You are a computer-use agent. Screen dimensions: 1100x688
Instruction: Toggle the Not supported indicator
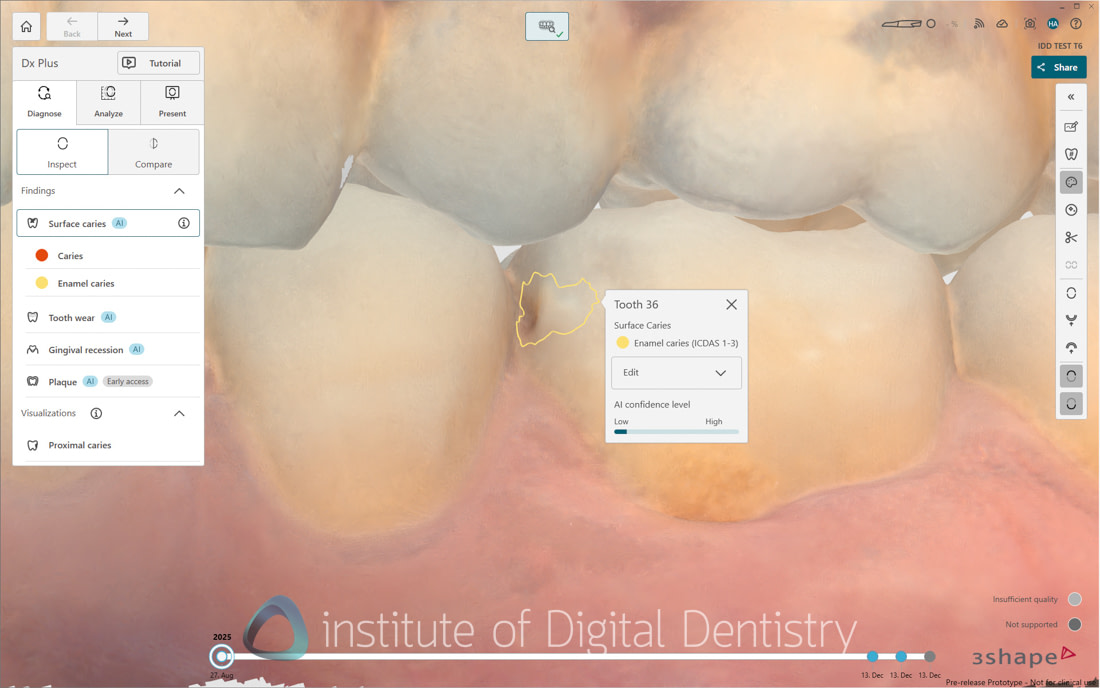(x=1073, y=624)
